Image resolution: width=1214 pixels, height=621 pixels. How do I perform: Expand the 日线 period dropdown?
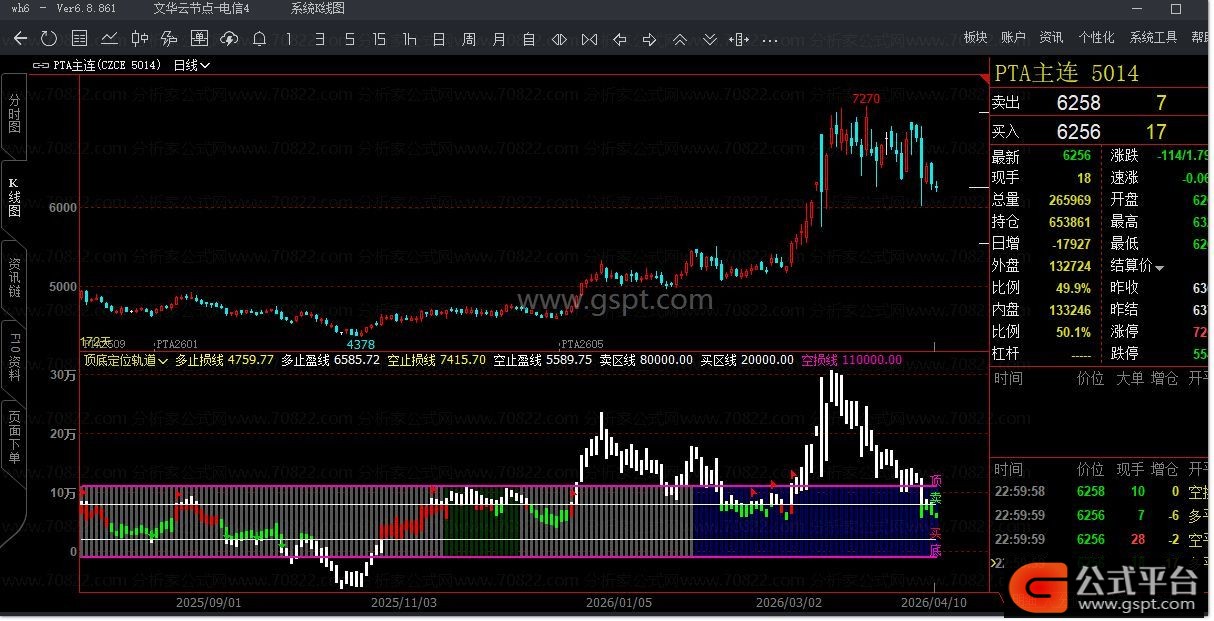point(191,65)
